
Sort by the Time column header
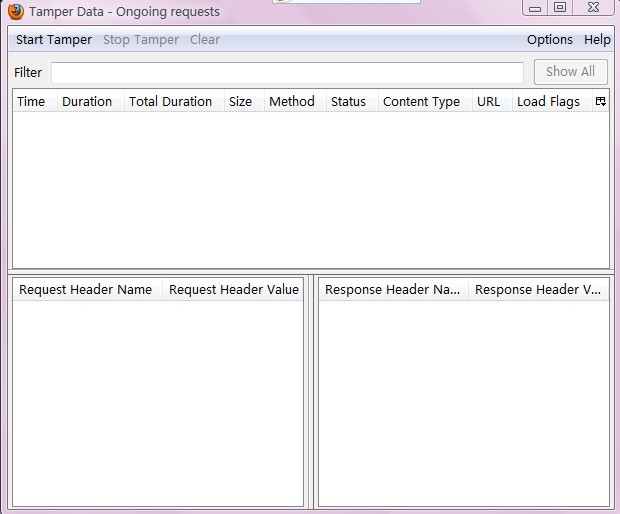[x=35, y=101]
